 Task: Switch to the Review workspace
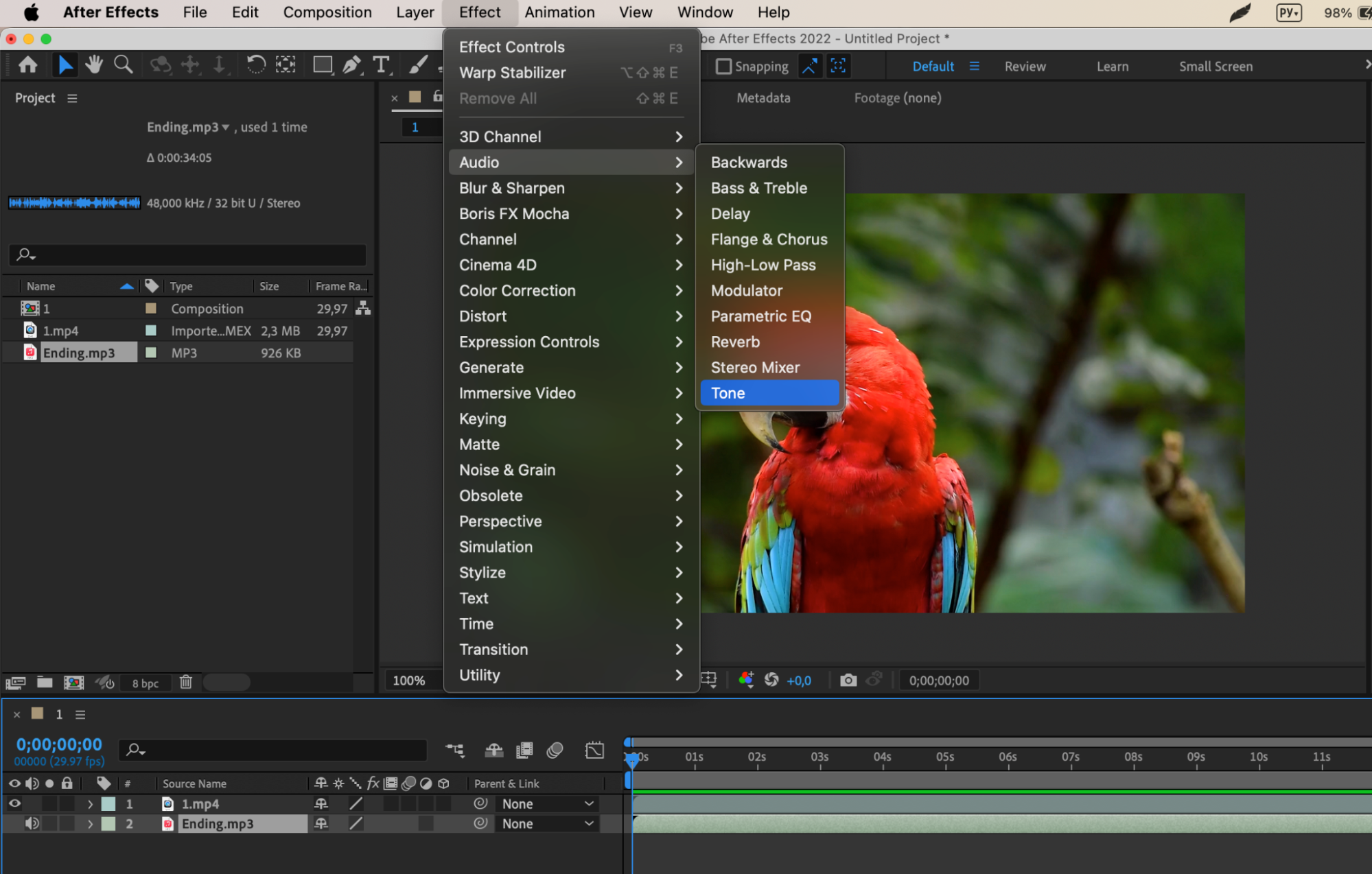[1025, 67]
